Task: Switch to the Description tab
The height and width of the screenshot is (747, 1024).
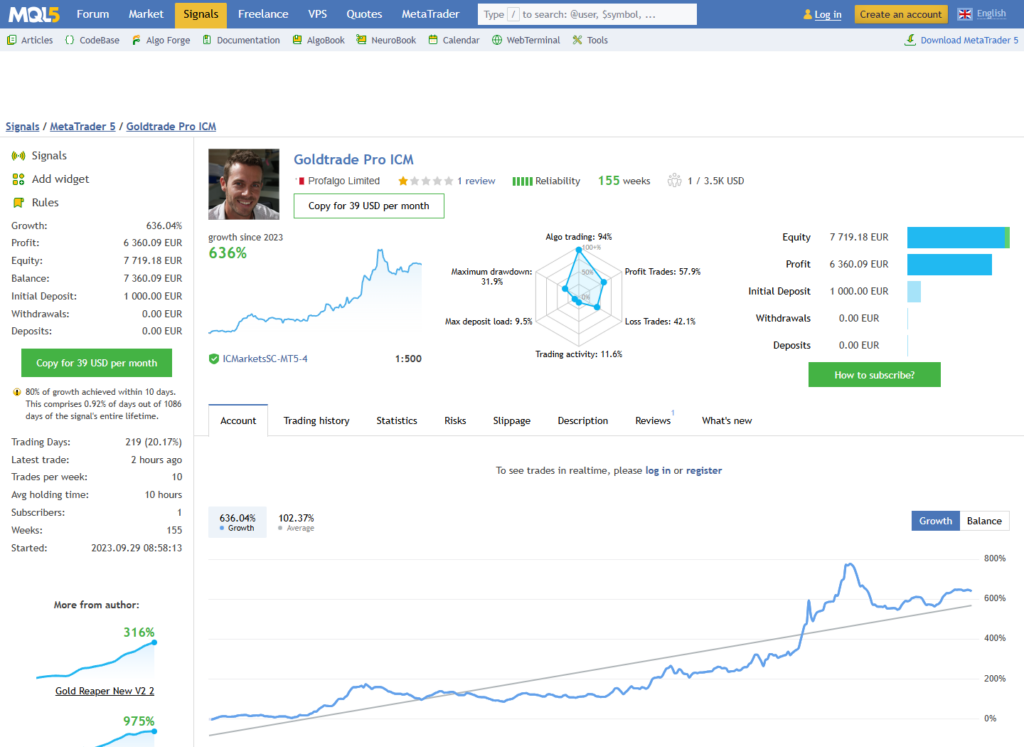Action: point(583,421)
